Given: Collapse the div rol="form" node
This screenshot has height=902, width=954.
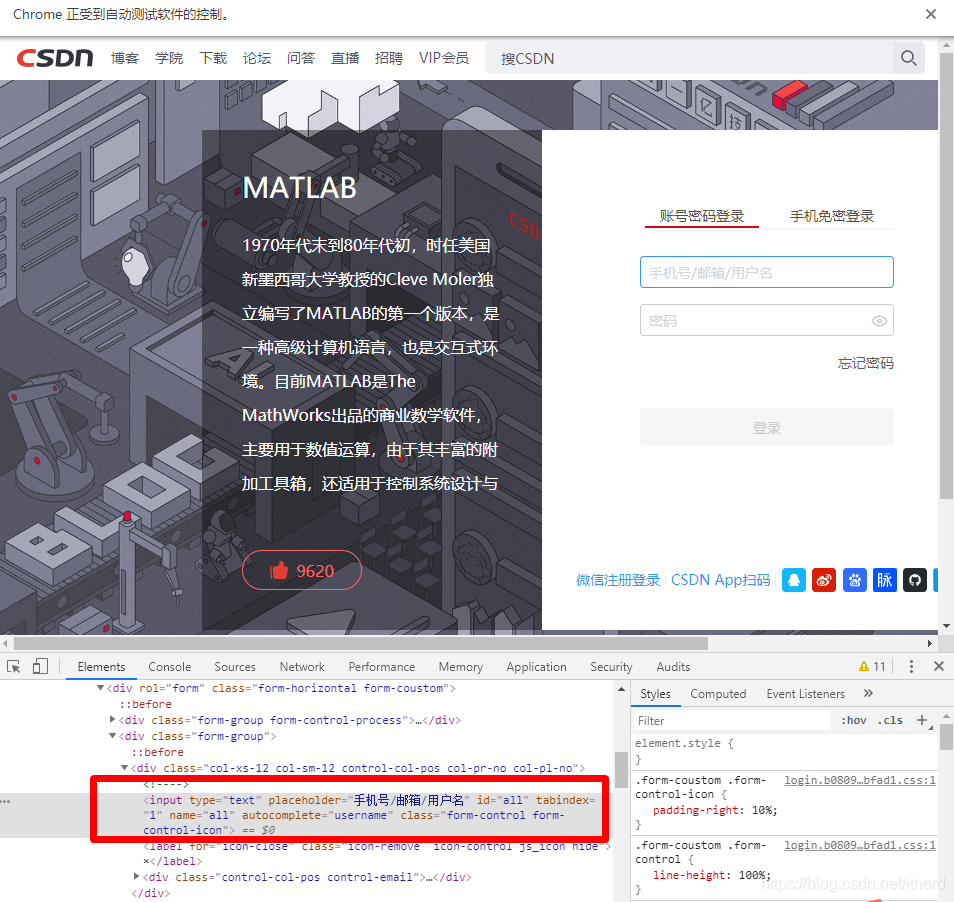Looking at the screenshot, I should coord(100,688).
